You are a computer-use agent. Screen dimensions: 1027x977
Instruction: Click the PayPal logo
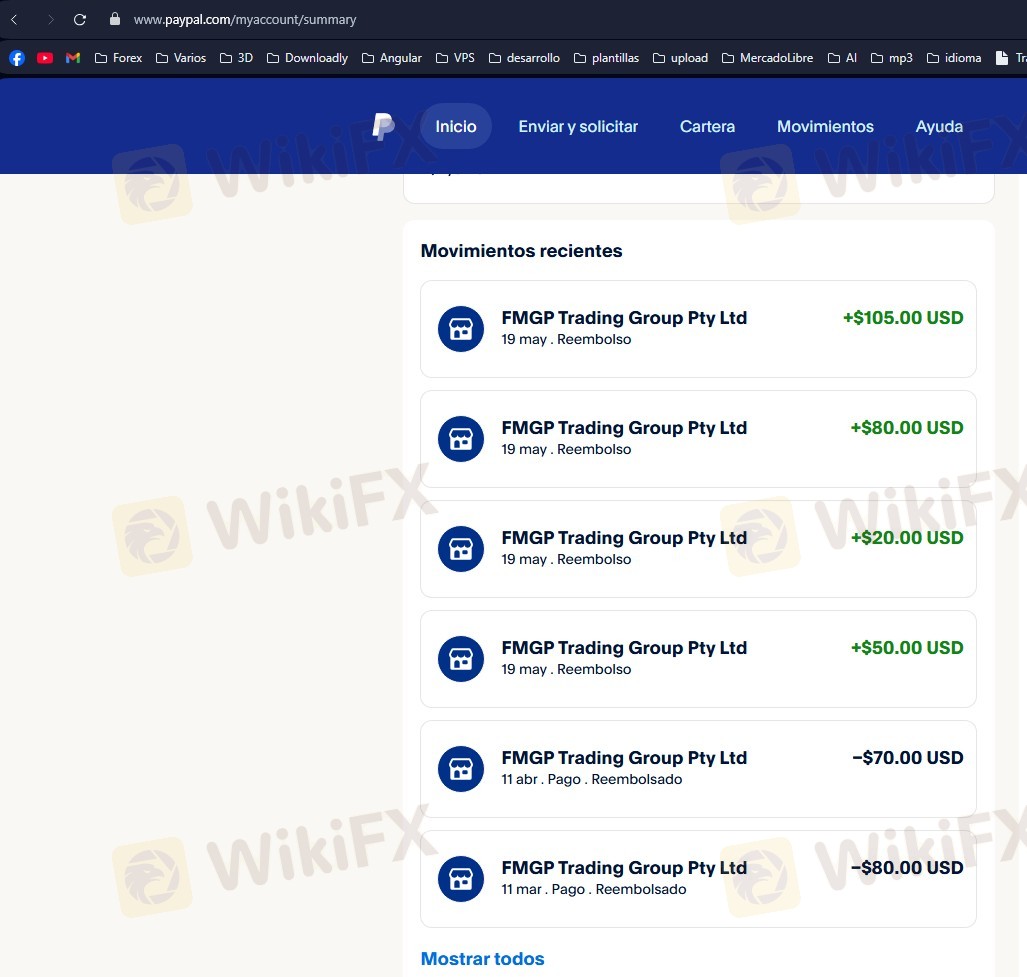[x=383, y=126]
